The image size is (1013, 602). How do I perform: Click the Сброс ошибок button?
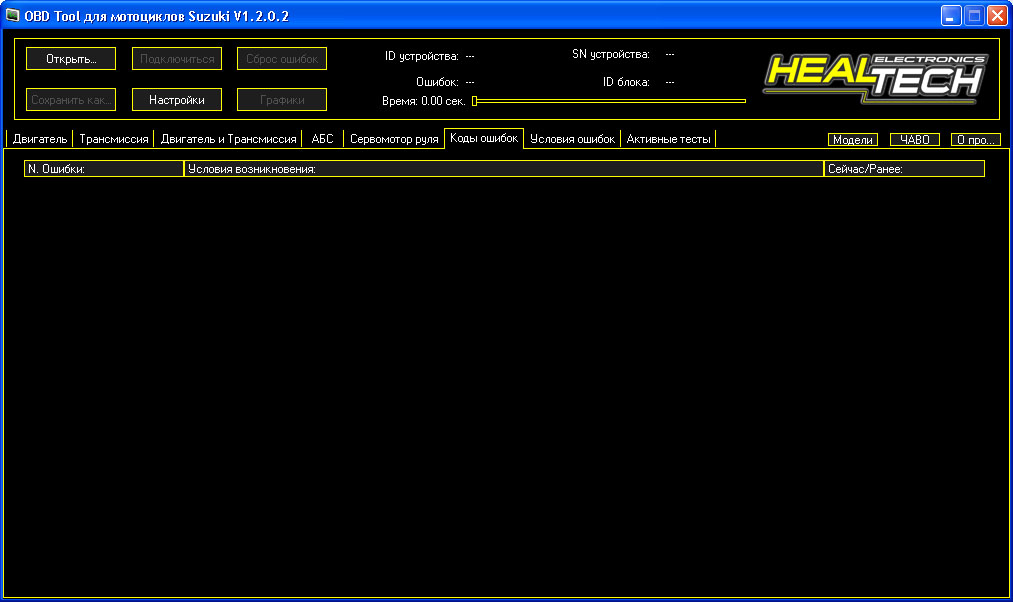tap(282, 59)
